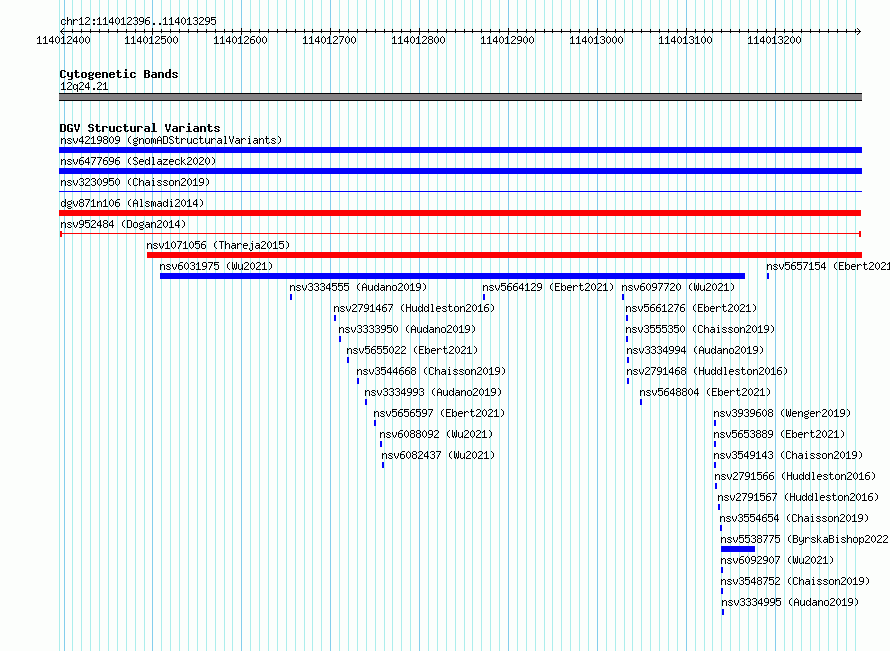Click nsv6097720 Wu2021 label
This screenshot has width=890, height=651.
pyautogui.click(x=678, y=287)
